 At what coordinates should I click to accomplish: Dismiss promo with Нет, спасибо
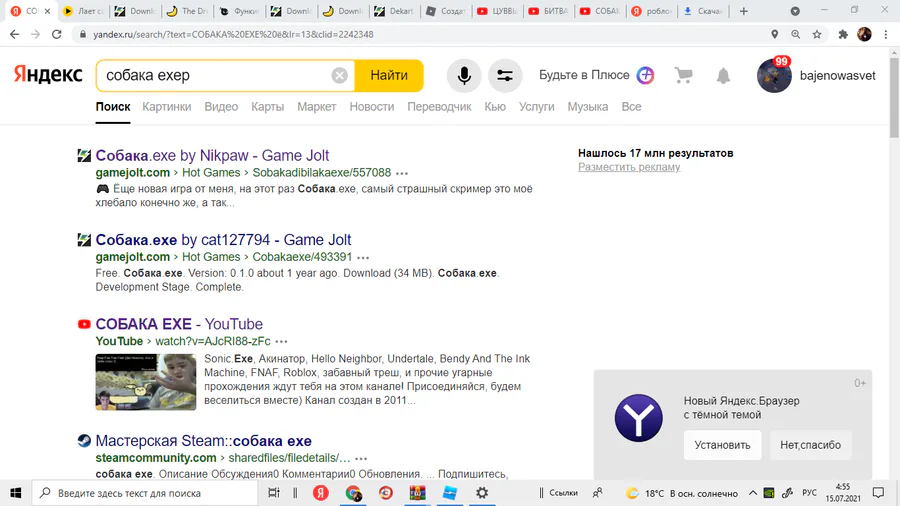[x=810, y=445]
